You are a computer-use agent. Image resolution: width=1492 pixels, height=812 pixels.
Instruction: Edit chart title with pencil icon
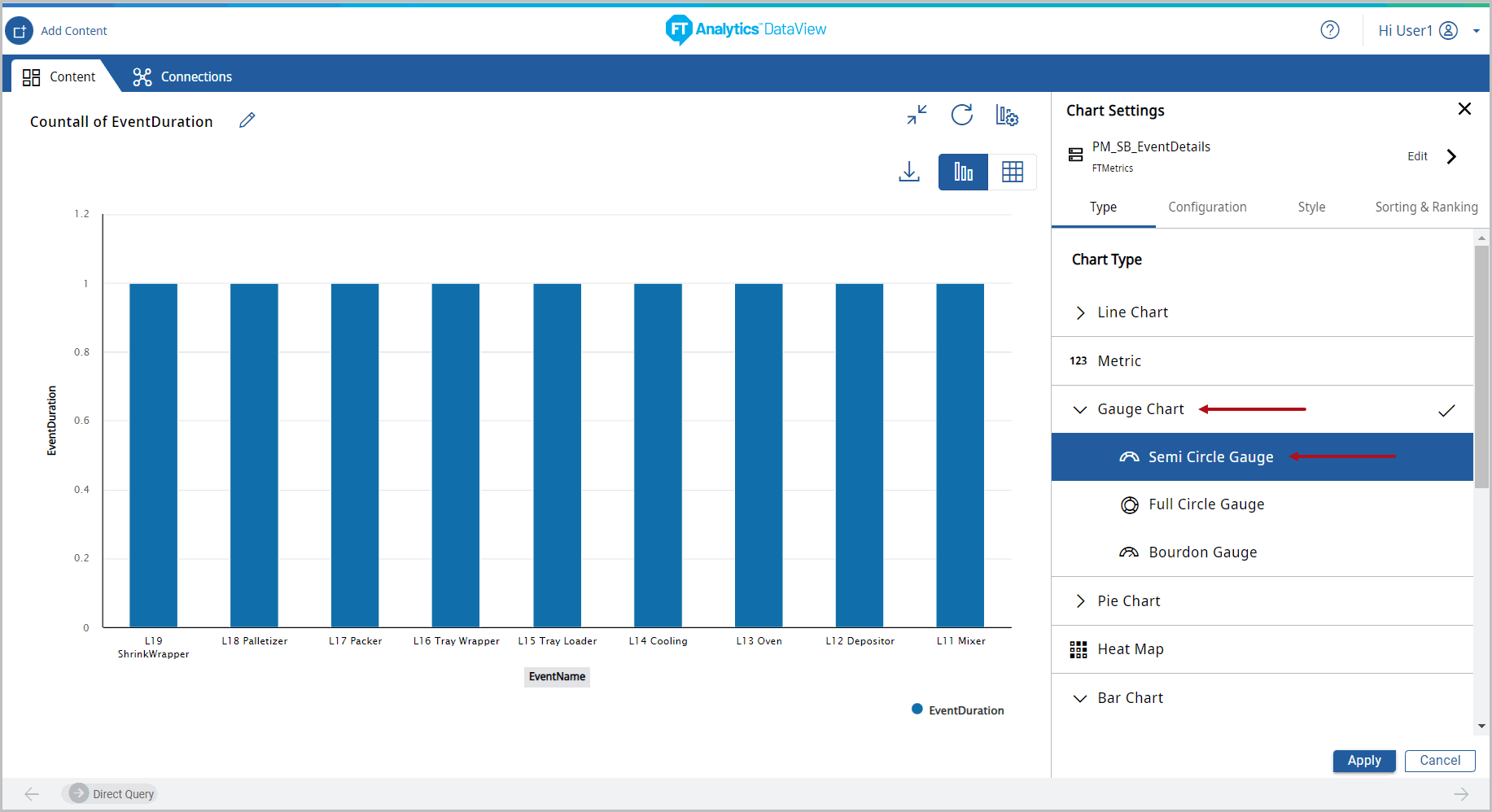pyautogui.click(x=247, y=120)
